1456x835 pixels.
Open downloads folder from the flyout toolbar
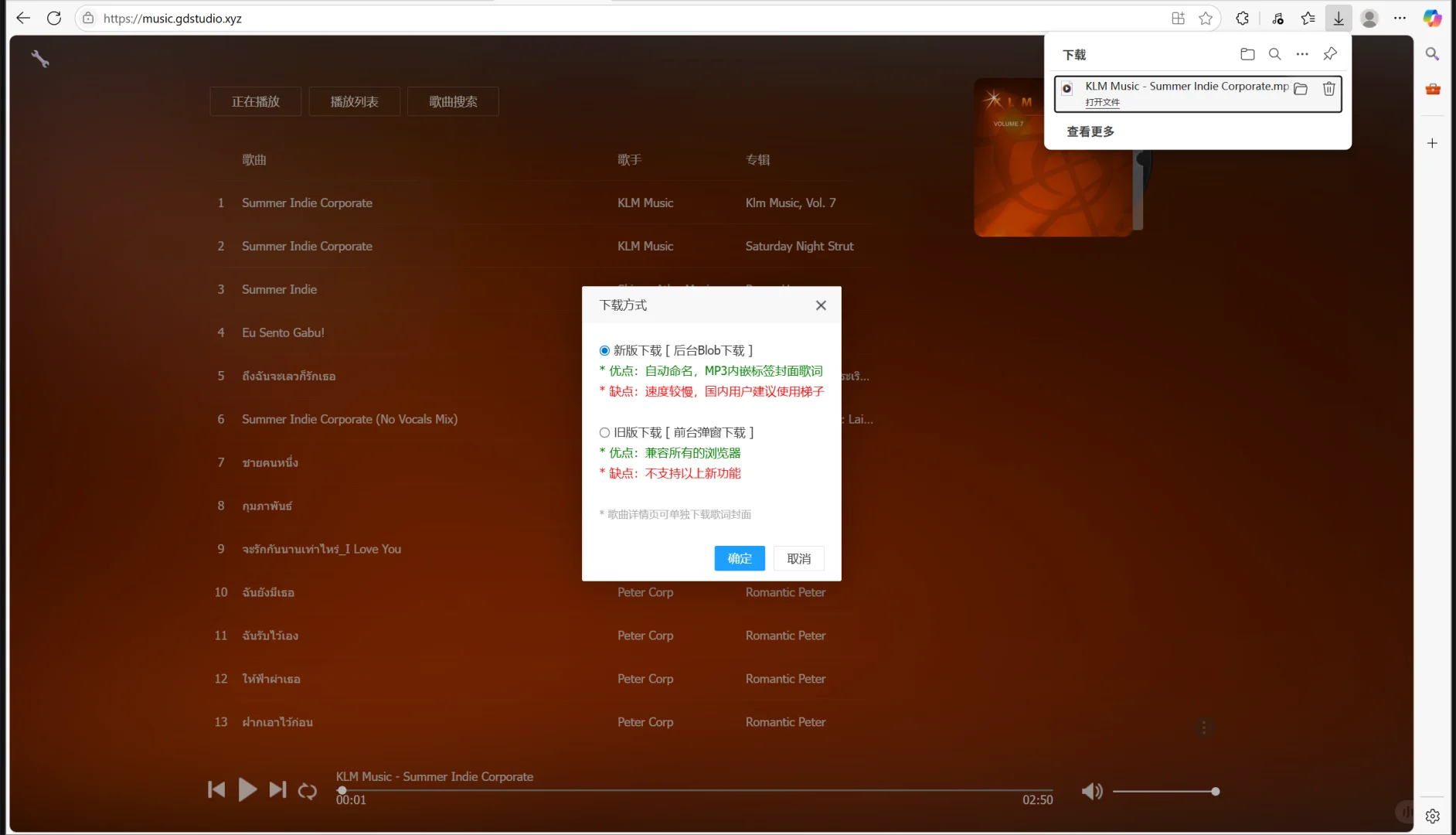click(1247, 54)
